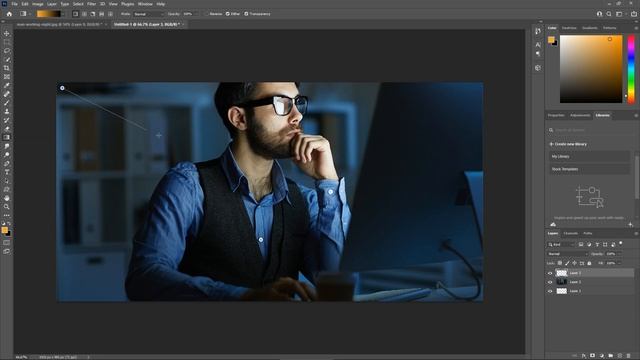Viewport: 640px width, 360px height.
Task: Click the delete layer trash icon
Action: point(629,356)
